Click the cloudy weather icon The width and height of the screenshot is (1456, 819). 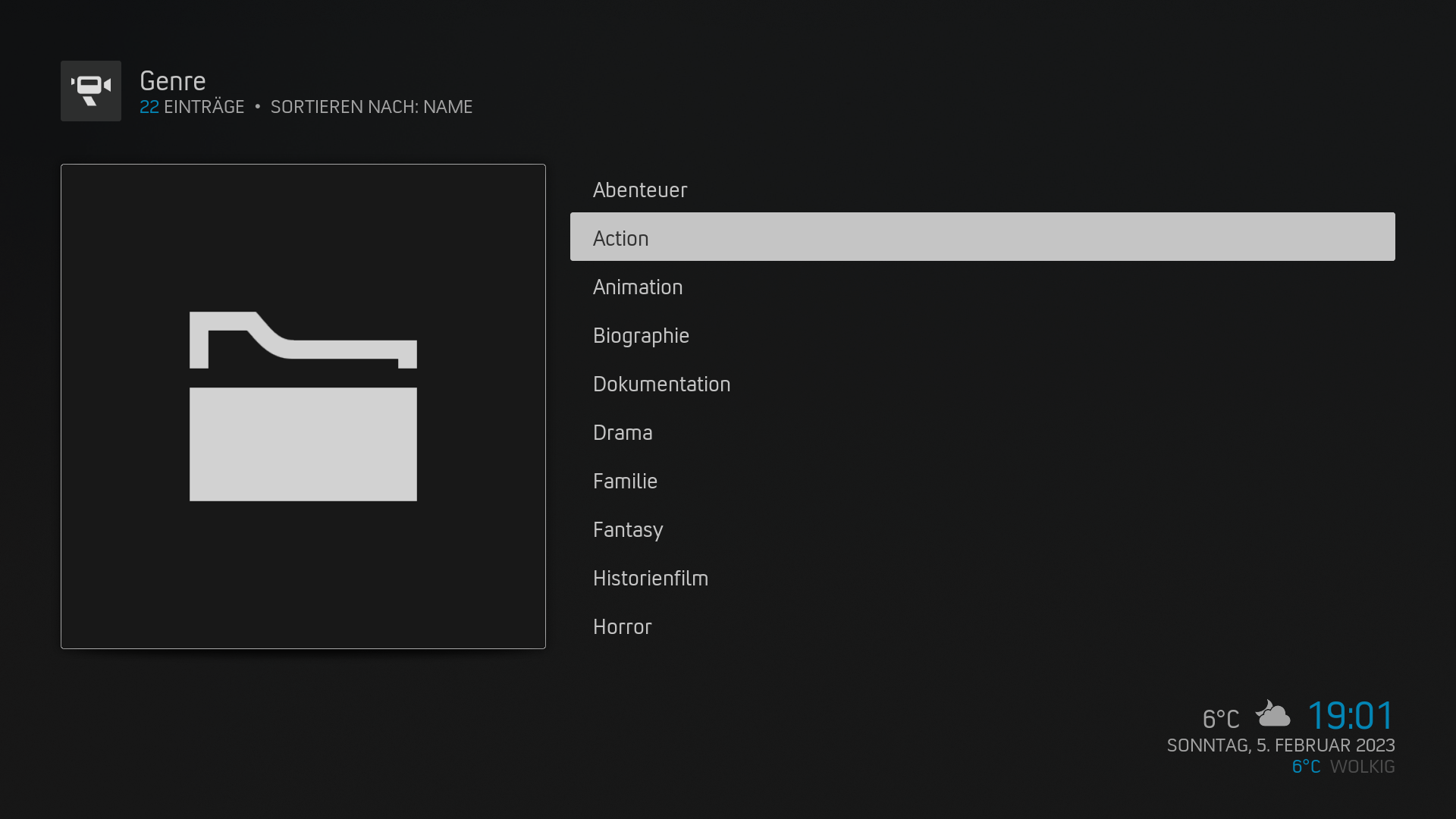[1272, 714]
